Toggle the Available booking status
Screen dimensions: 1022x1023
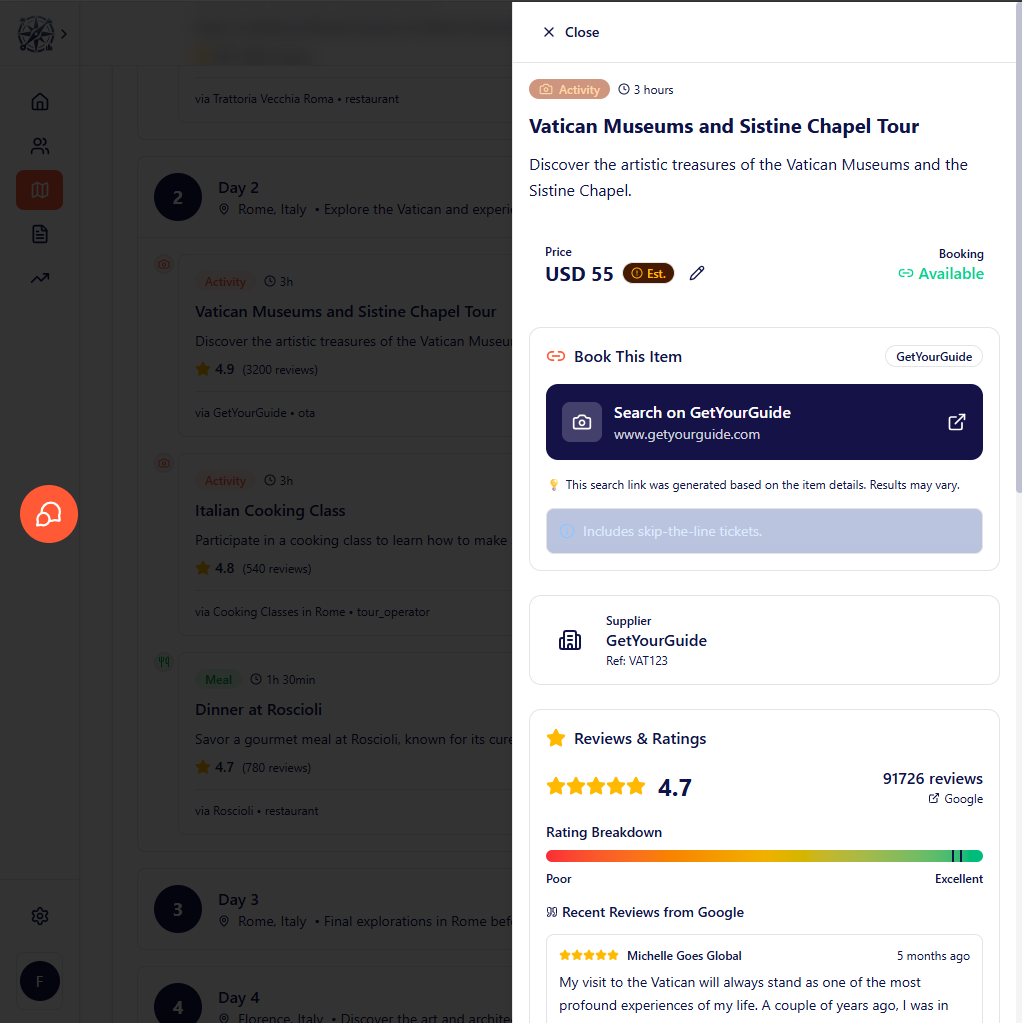pyautogui.click(x=940, y=273)
